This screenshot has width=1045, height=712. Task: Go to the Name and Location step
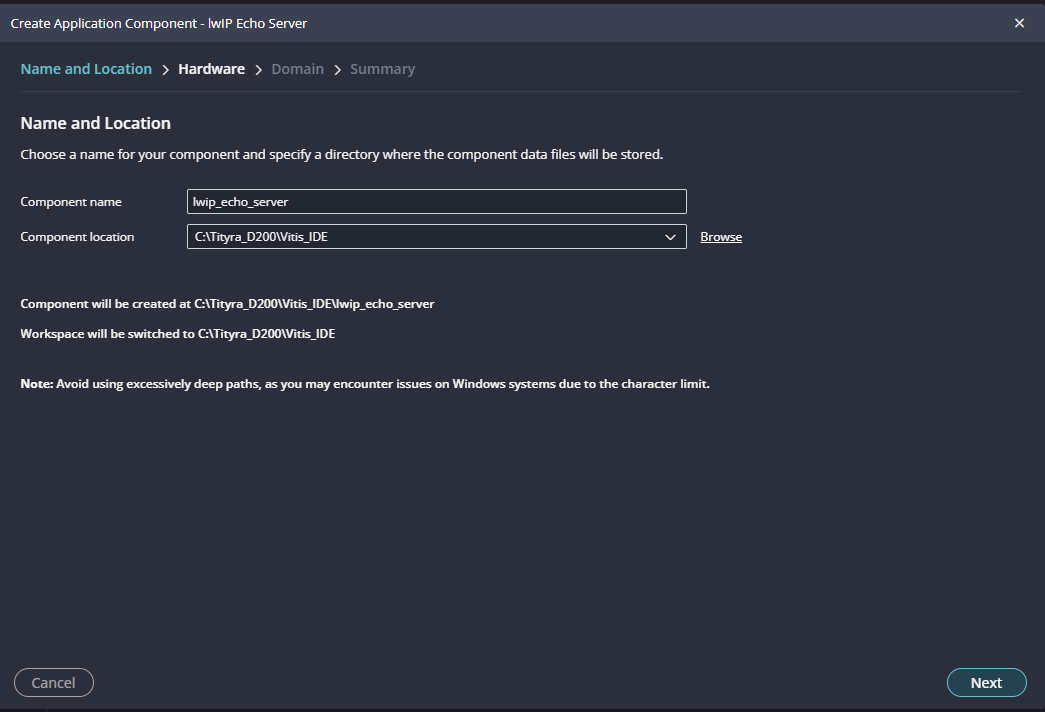86,69
